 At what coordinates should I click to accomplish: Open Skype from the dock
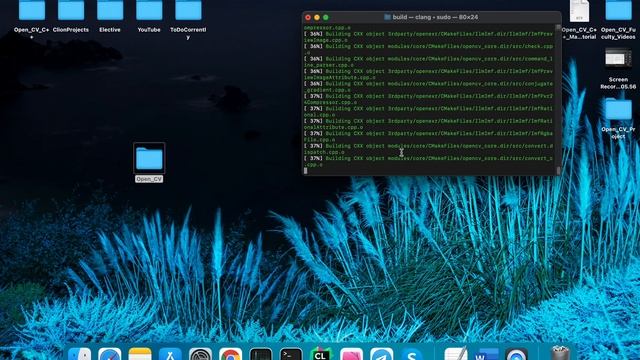click(411, 353)
